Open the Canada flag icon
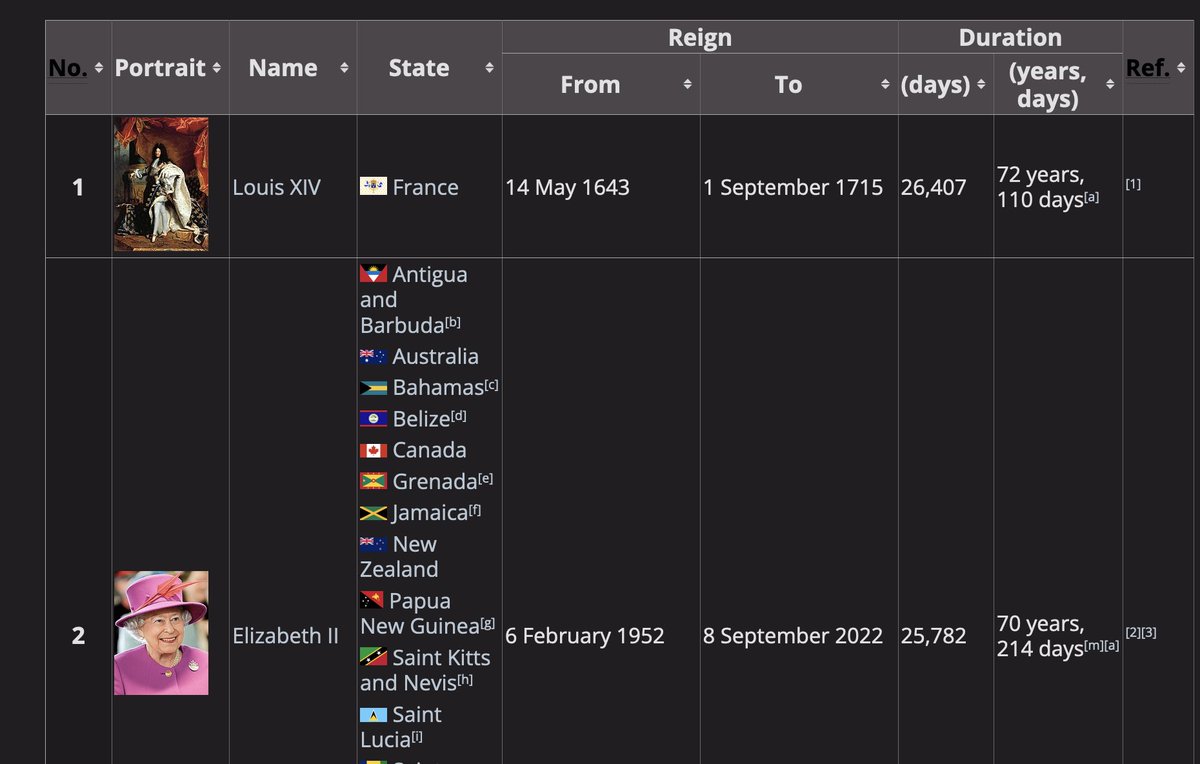The height and width of the screenshot is (764, 1200). 373,450
